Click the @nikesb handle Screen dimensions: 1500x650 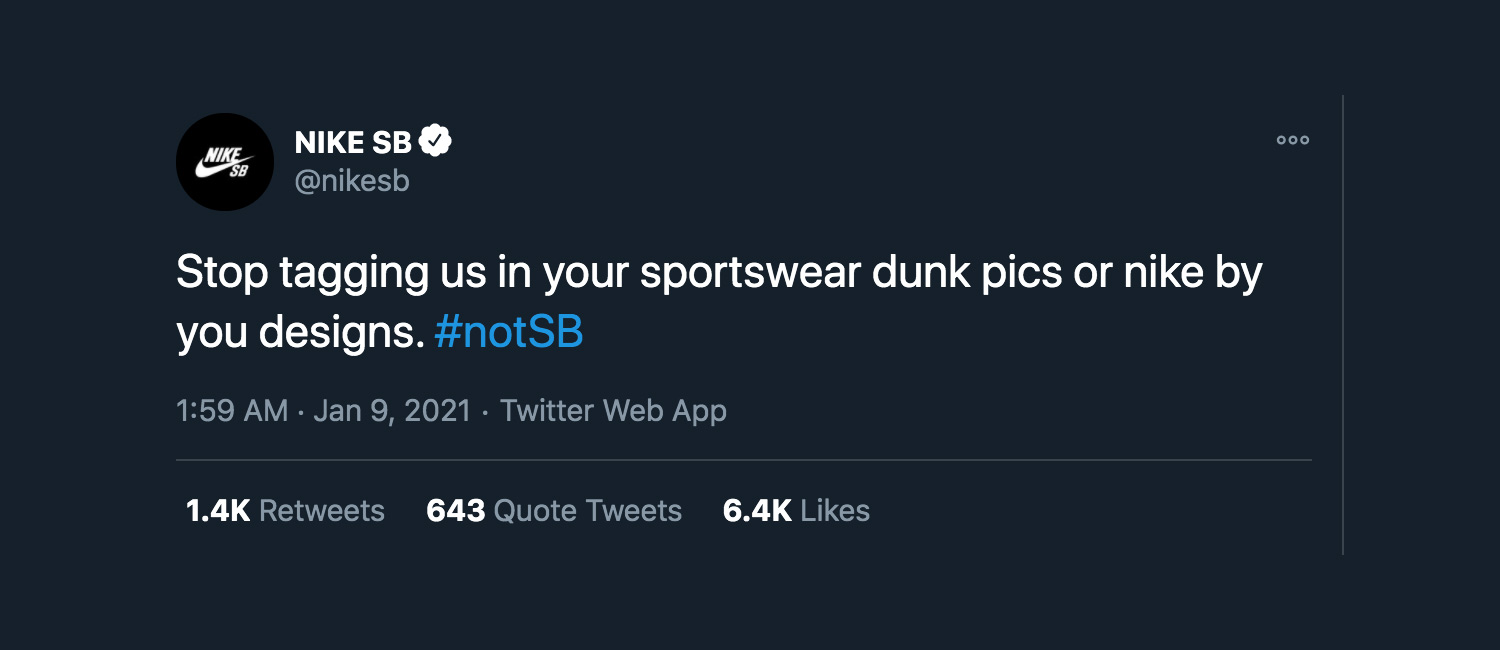pyautogui.click(x=352, y=181)
